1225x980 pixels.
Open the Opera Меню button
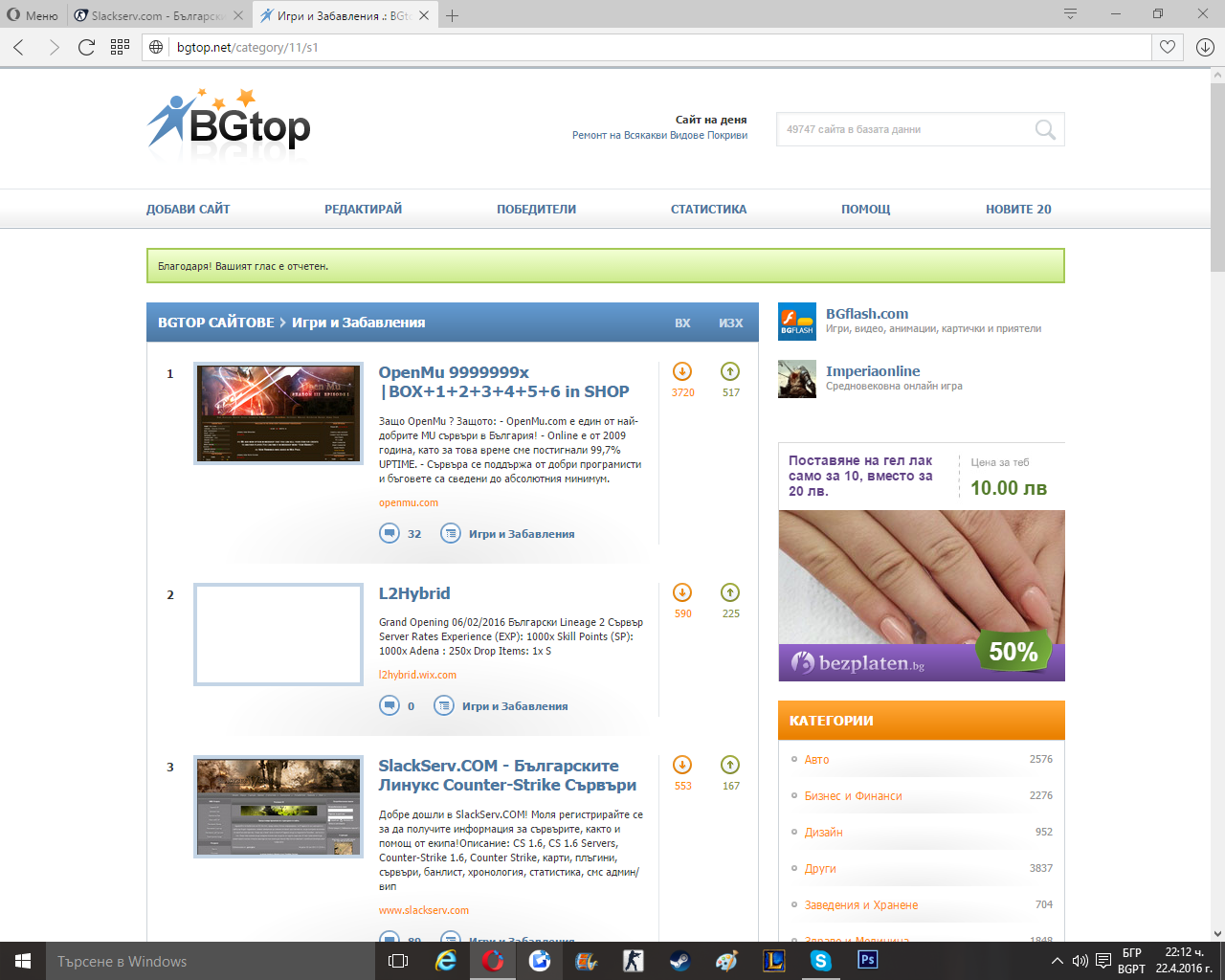[x=33, y=15]
